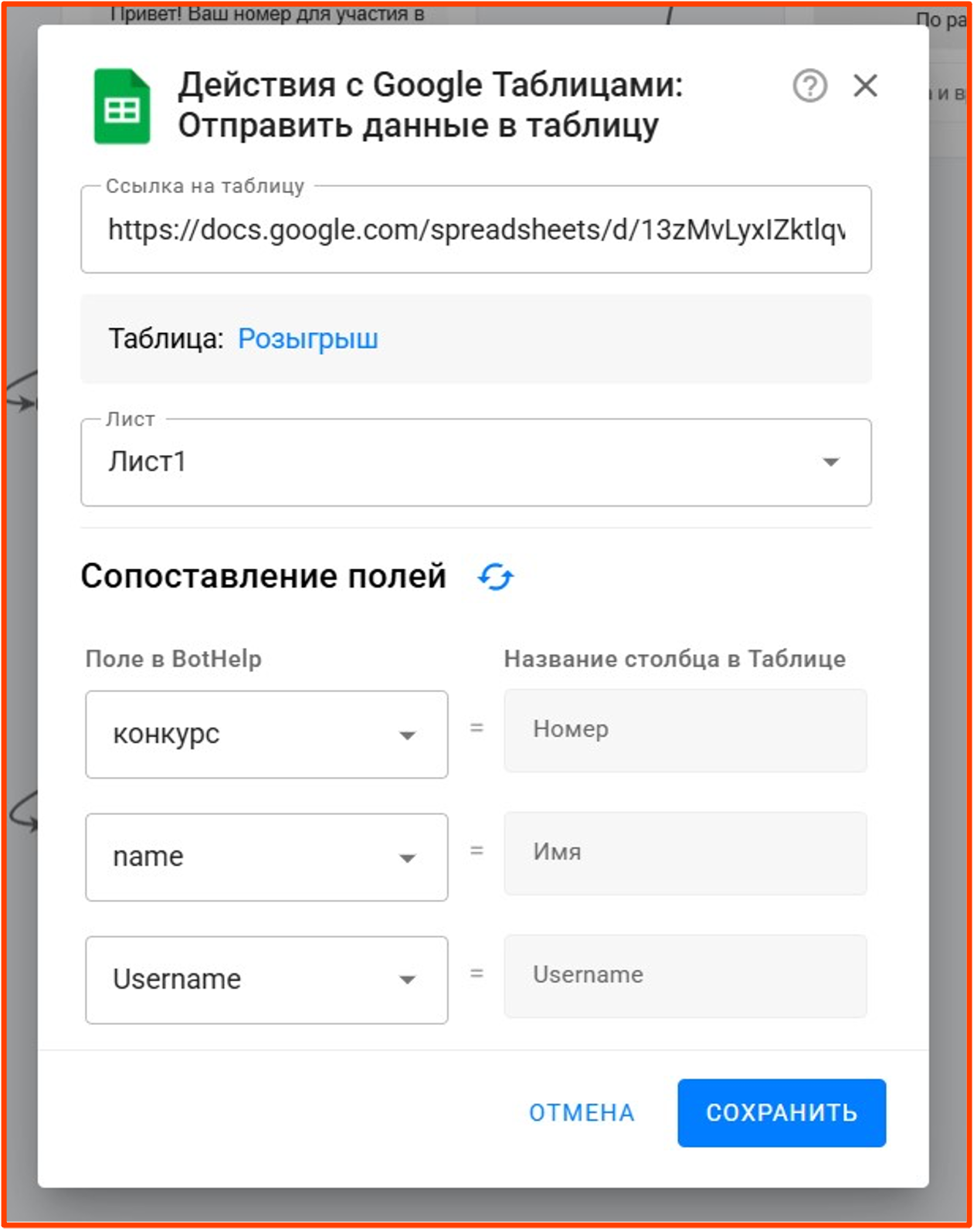The height and width of the screenshot is (1232, 977).
Task: Click the Поле в BotHelp label
Action: (x=174, y=659)
